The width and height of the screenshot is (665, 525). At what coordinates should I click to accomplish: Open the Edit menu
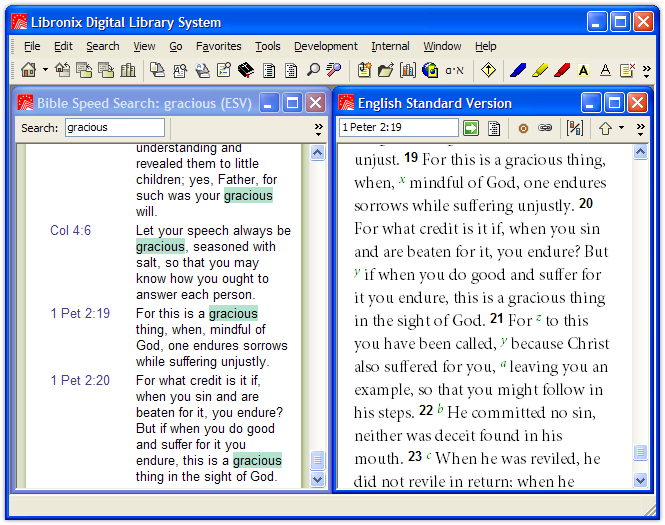63,46
